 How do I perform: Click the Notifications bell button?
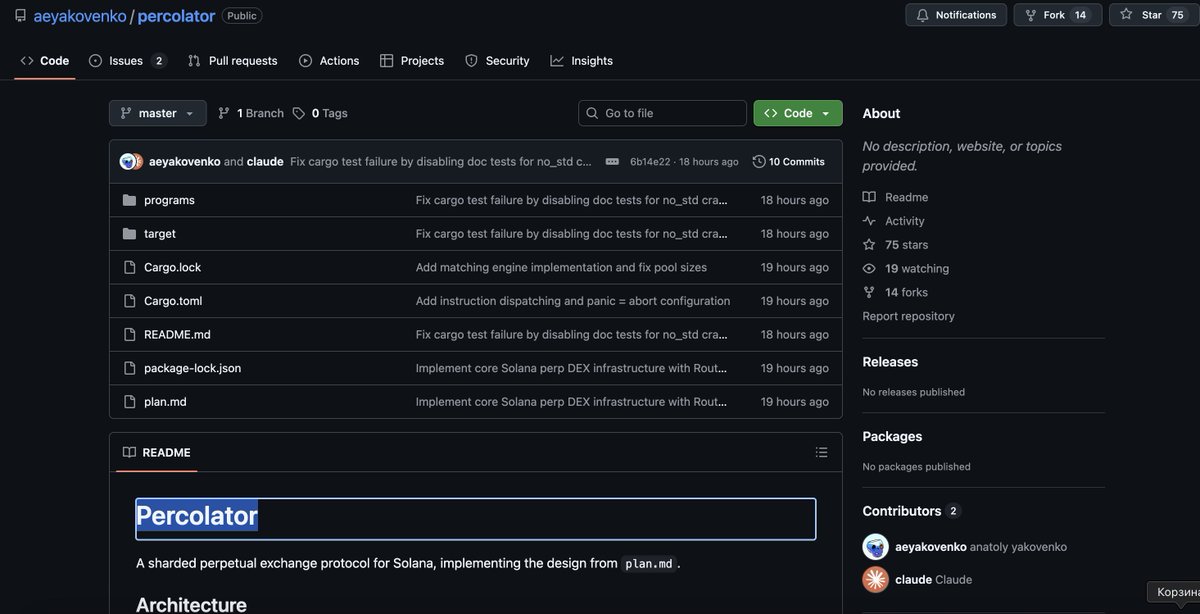coord(956,15)
